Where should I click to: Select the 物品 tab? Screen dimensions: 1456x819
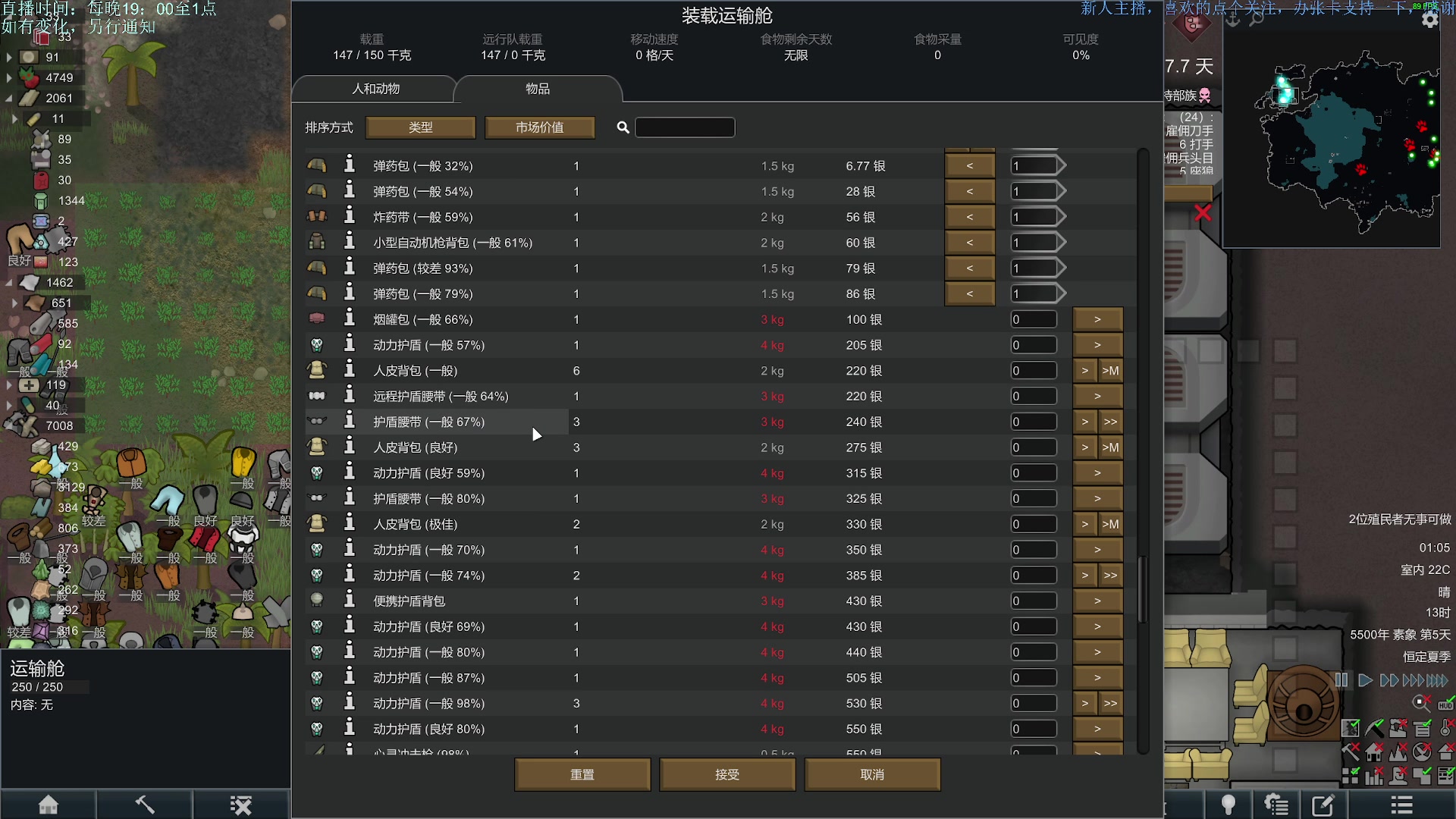[x=538, y=89]
